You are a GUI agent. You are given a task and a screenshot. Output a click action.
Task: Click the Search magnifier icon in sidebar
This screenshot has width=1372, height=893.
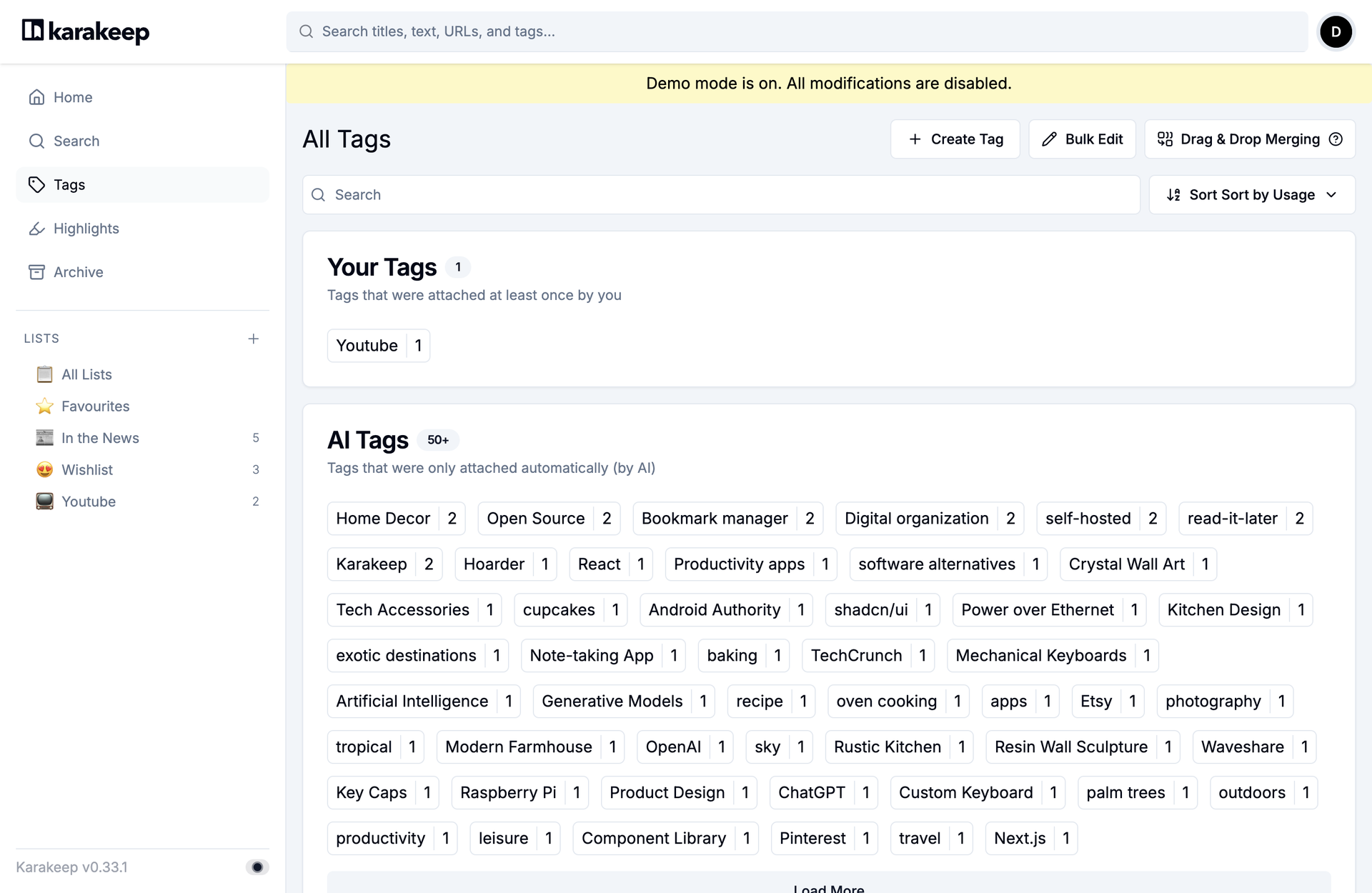tap(36, 141)
